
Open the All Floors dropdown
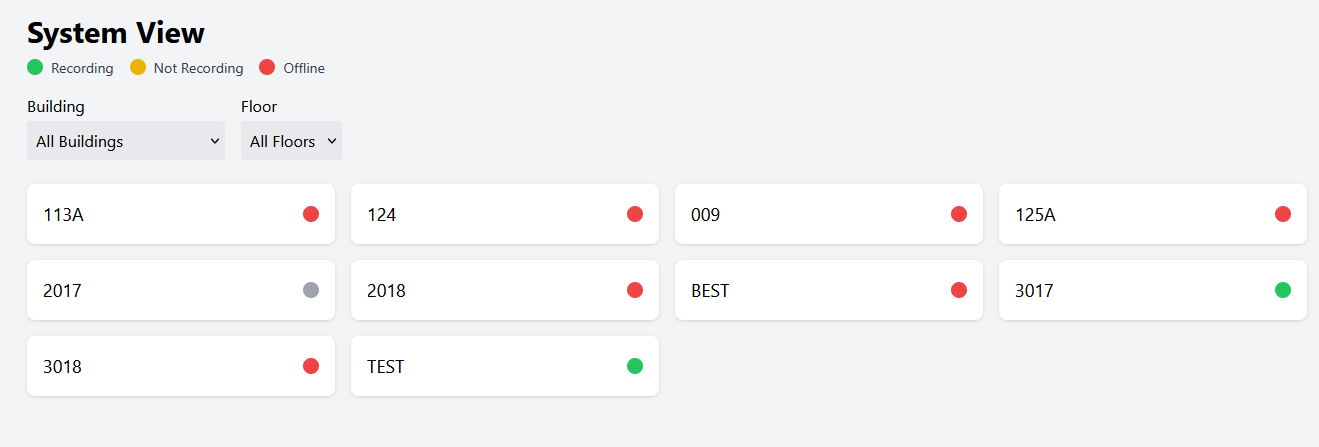tap(291, 141)
